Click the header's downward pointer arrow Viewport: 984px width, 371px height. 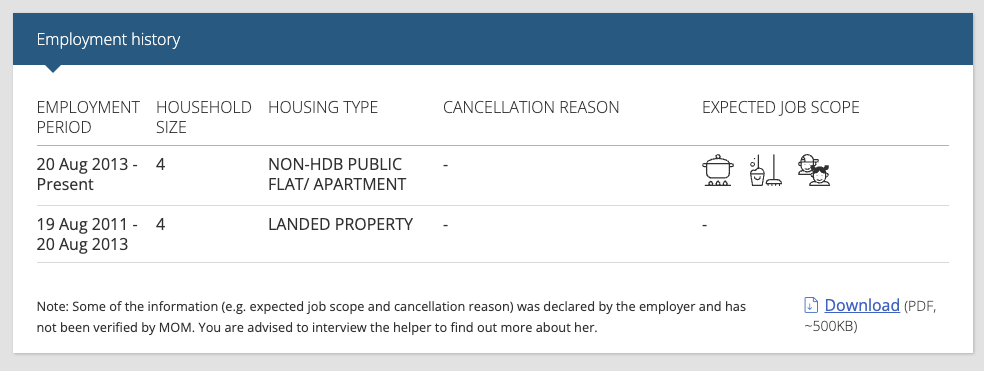pyautogui.click(x=53, y=68)
